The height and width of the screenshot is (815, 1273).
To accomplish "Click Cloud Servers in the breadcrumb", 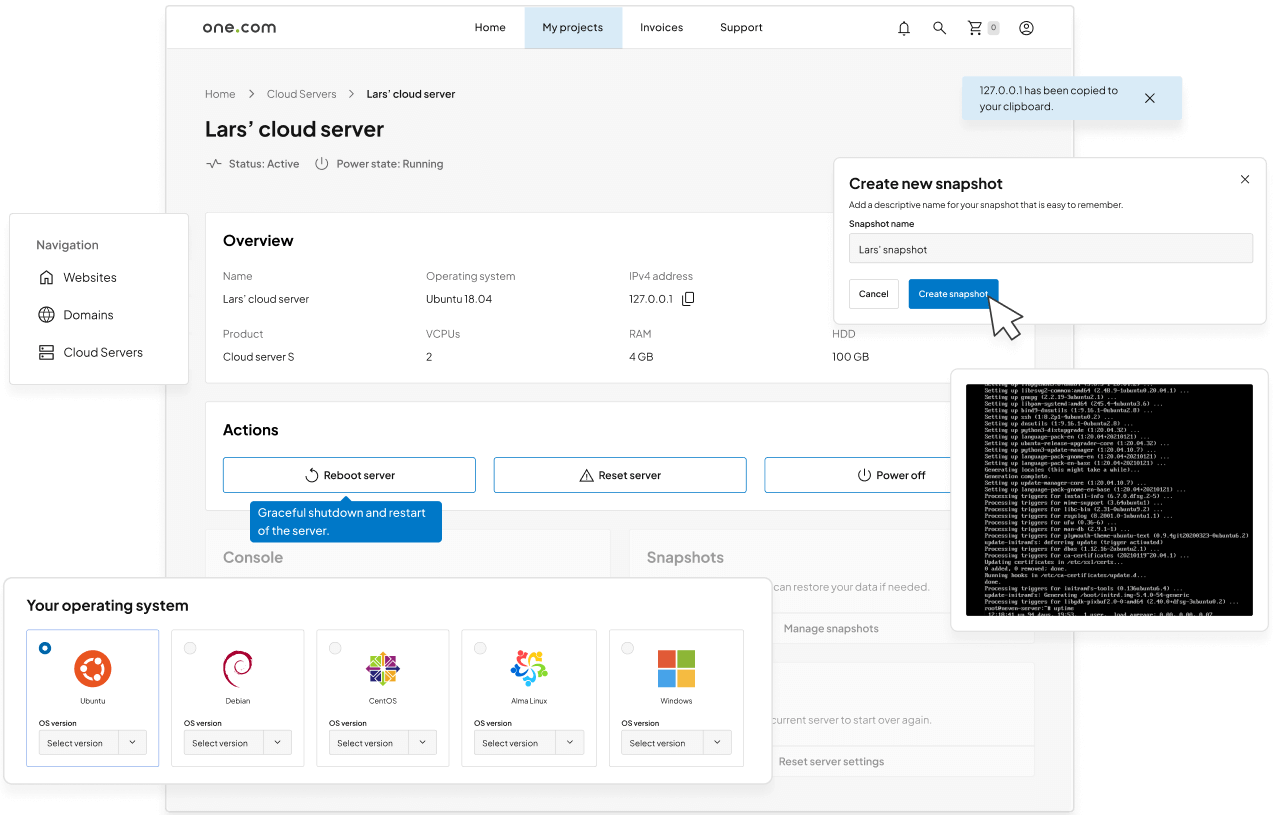I will coord(302,94).
